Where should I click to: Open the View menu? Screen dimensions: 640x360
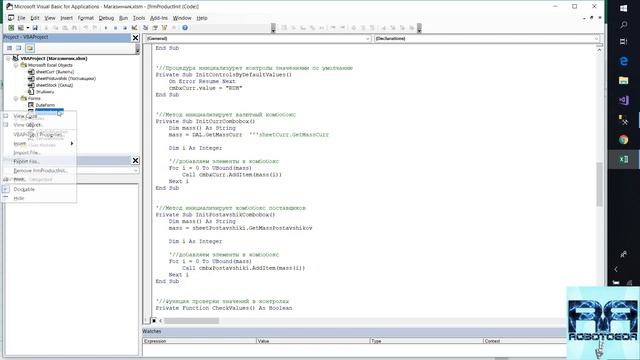[50, 18]
